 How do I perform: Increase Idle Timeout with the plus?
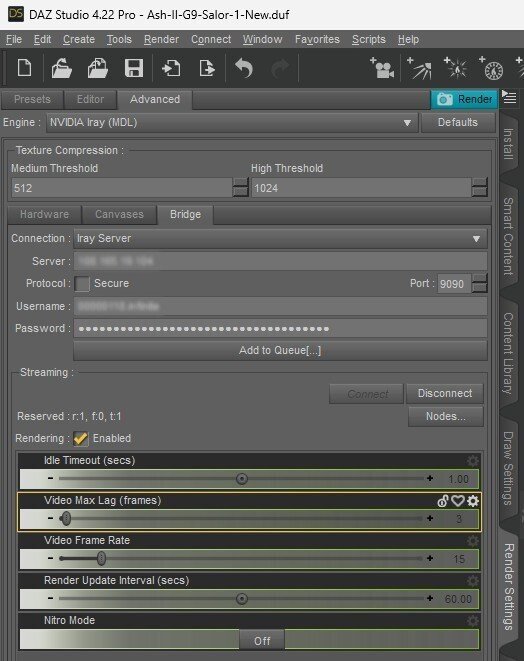point(430,478)
